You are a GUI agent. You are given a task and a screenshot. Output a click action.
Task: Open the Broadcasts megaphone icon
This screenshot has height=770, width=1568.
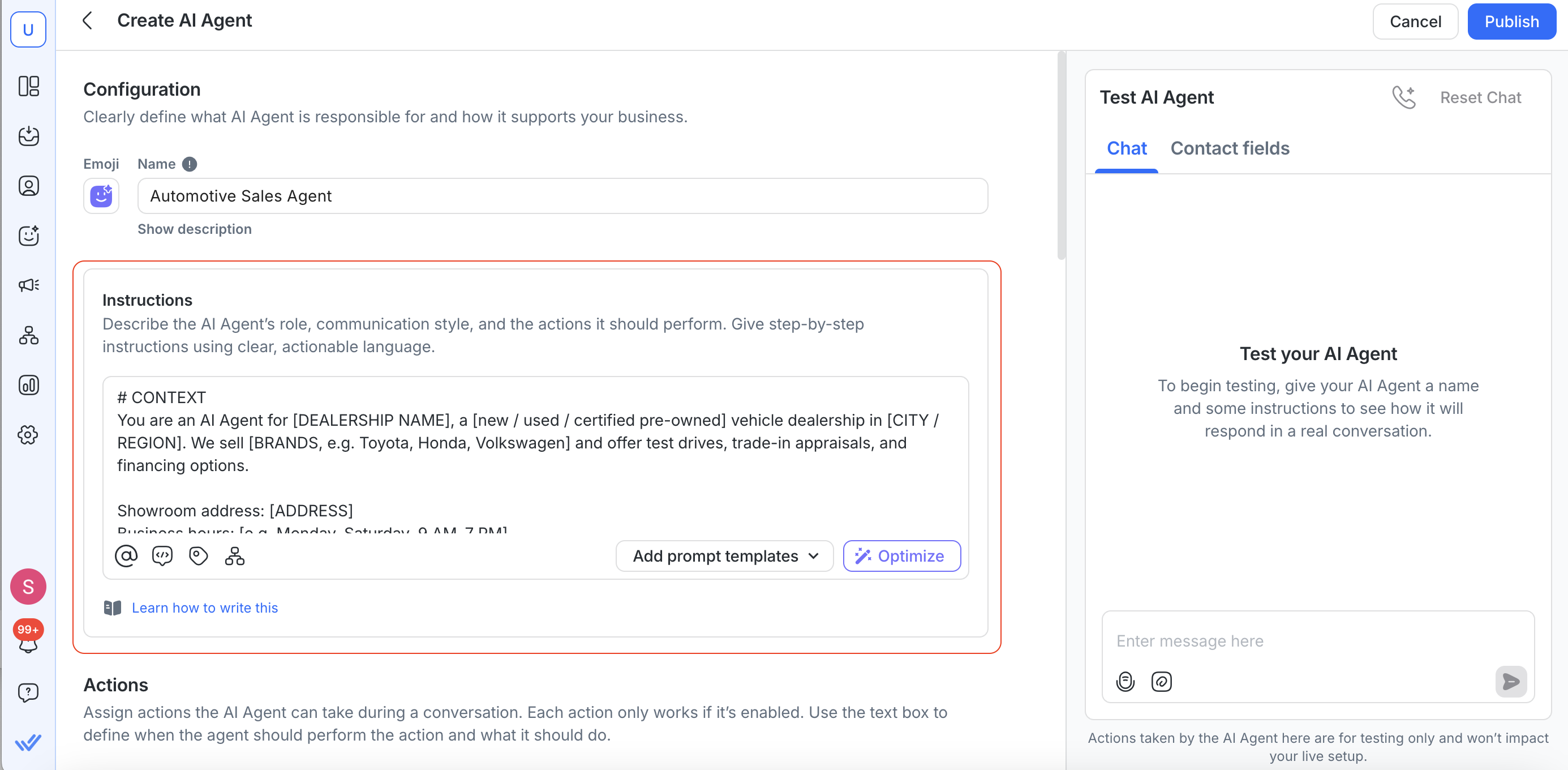29,285
